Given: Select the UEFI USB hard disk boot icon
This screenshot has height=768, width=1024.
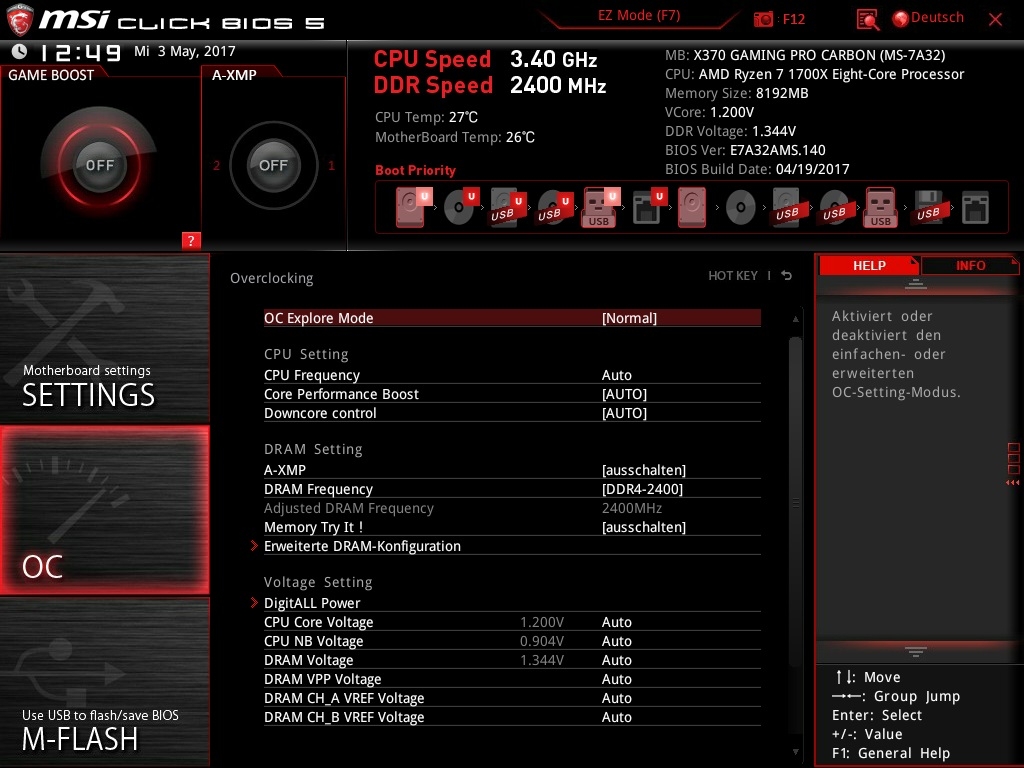Looking at the screenshot, I should pos(507,207).
